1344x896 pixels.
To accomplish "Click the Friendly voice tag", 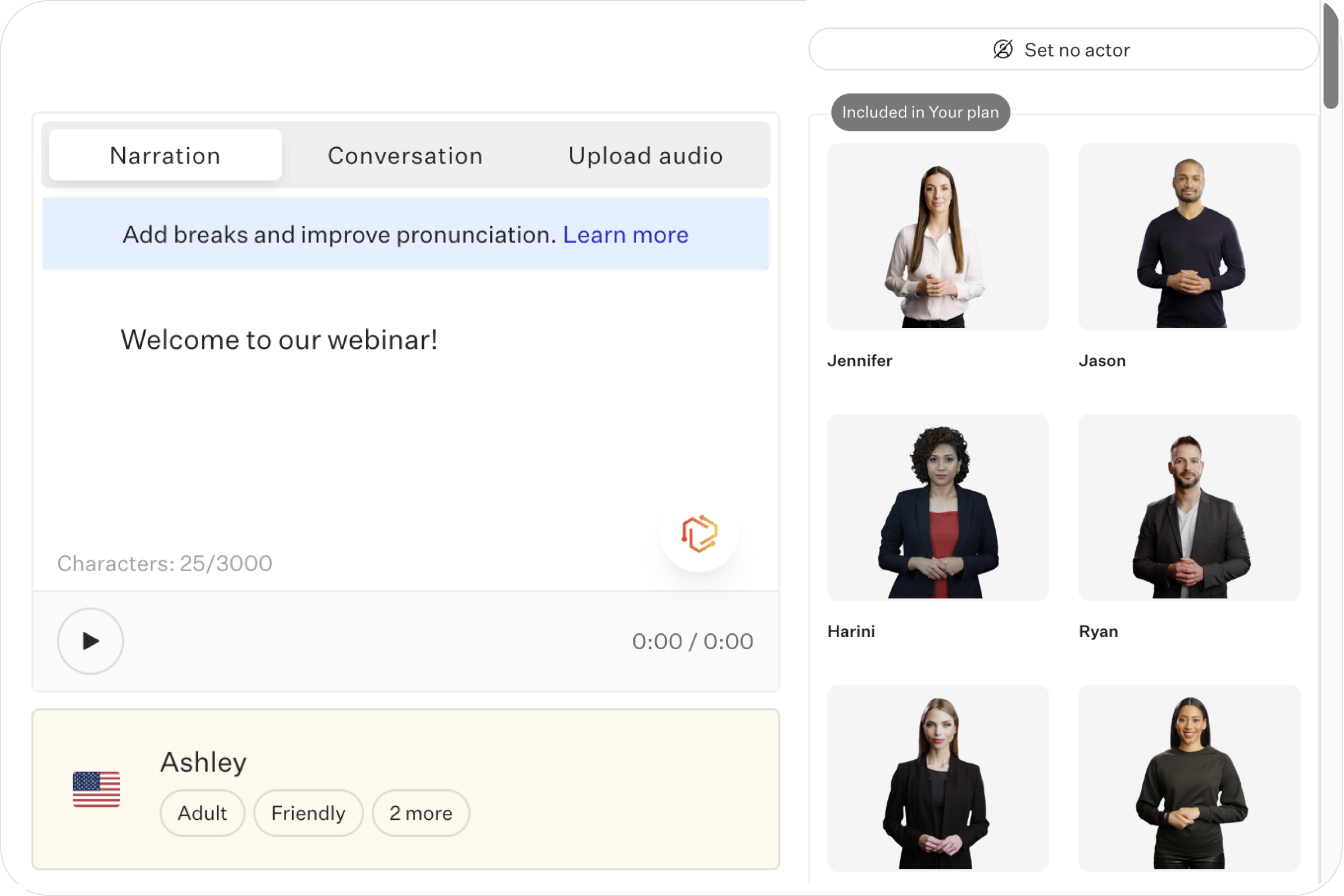I will point(308,813).
